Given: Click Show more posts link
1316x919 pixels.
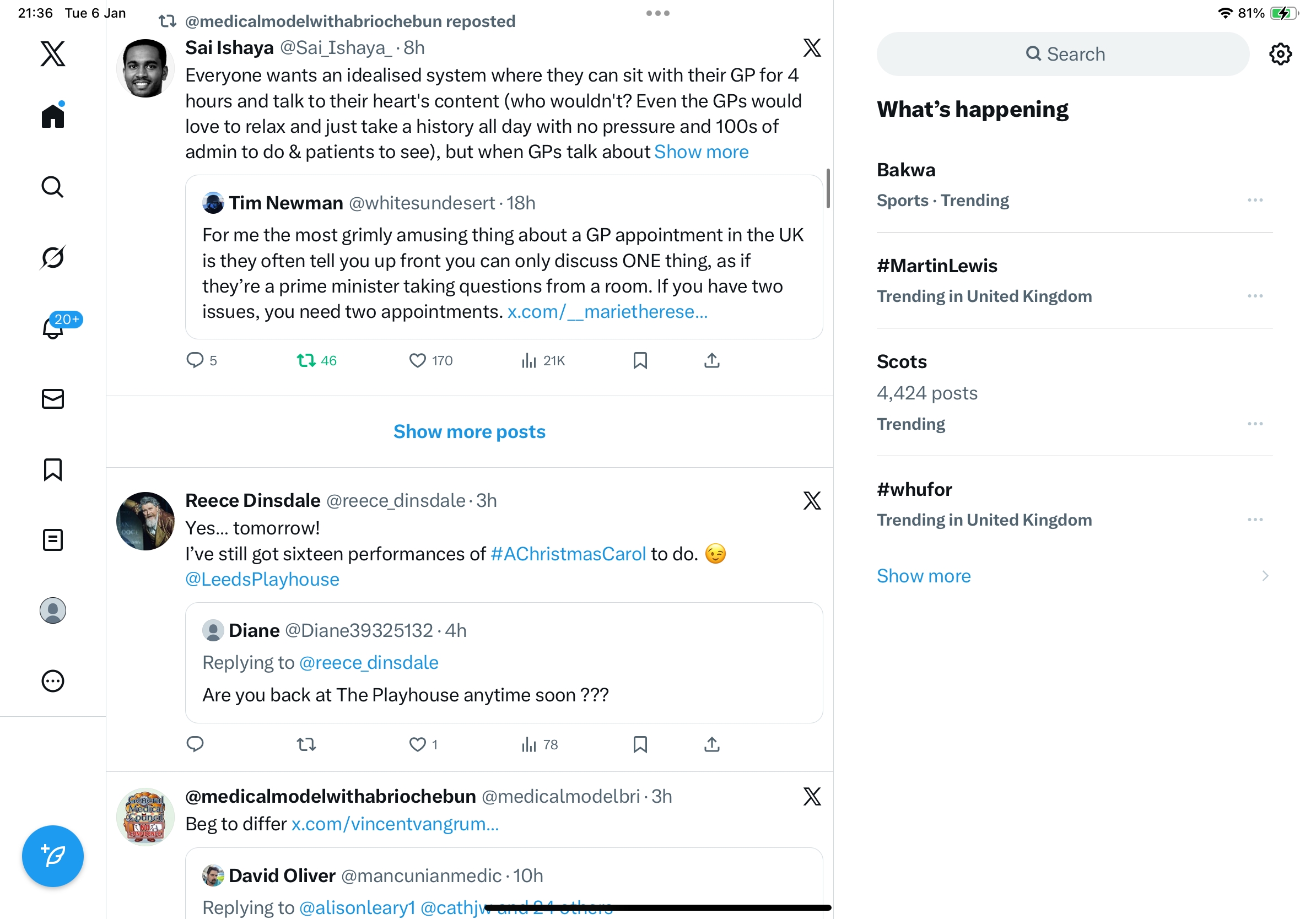Looking at the screenshot, I should pos(469,431).
